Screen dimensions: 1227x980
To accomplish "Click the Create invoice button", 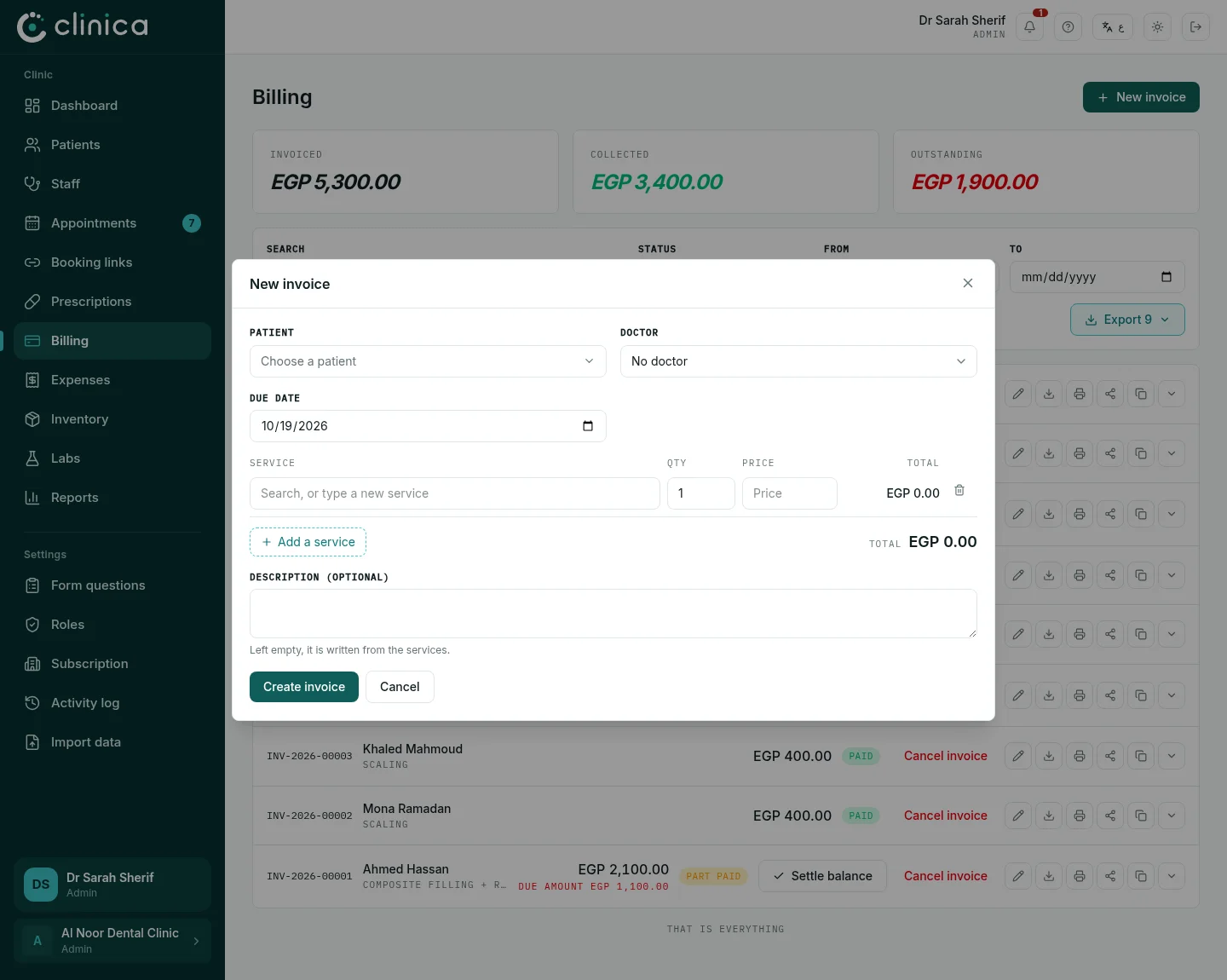I will 304,687.
